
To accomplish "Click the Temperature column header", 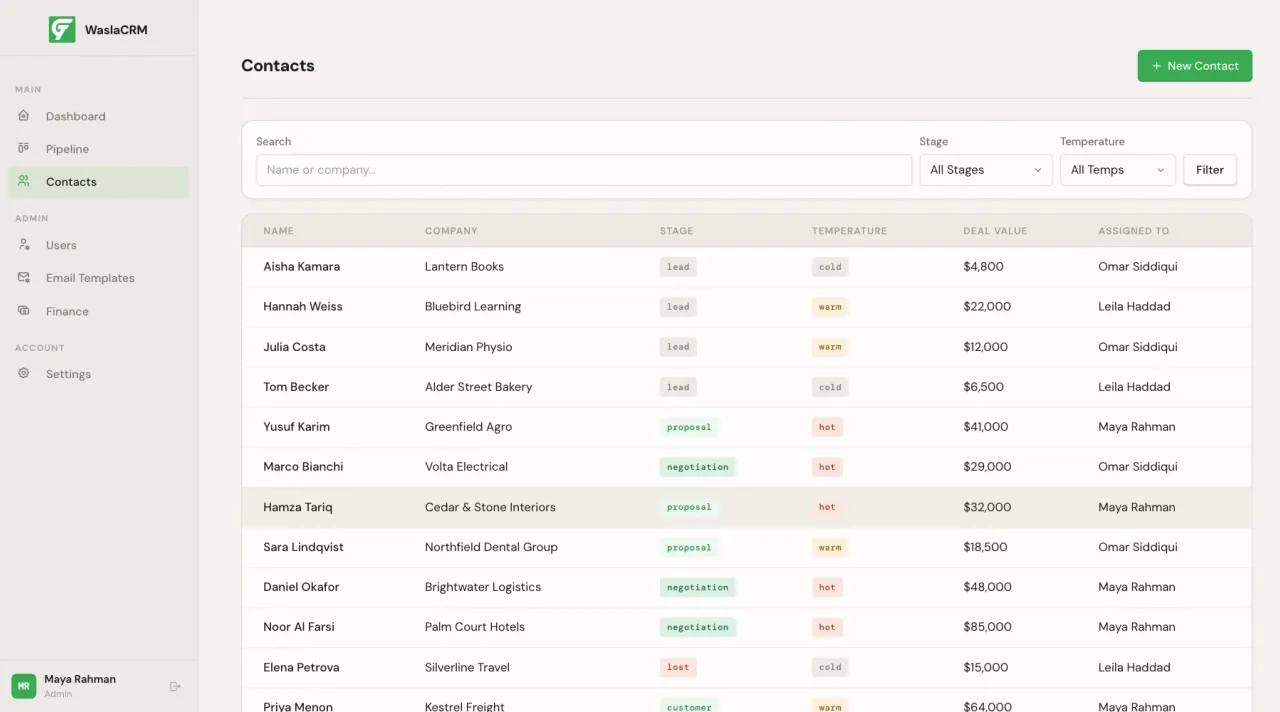I will [849, 231].
